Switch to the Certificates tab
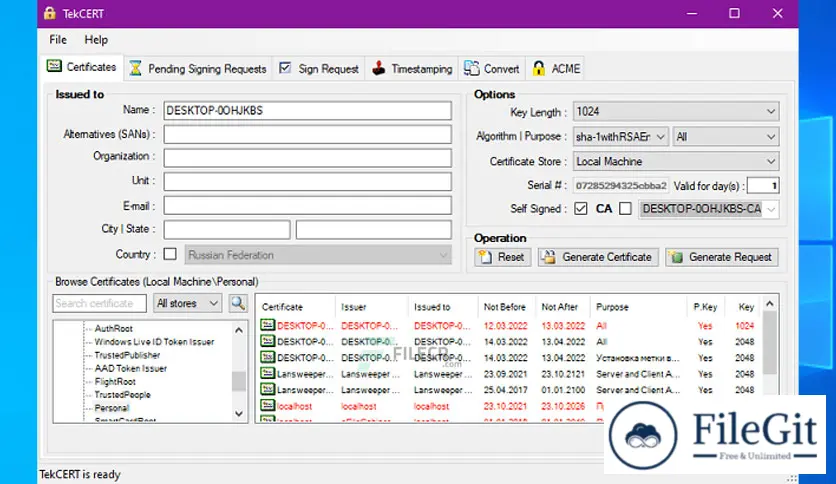This screenshot has width=836, height=484. (82, 67)
